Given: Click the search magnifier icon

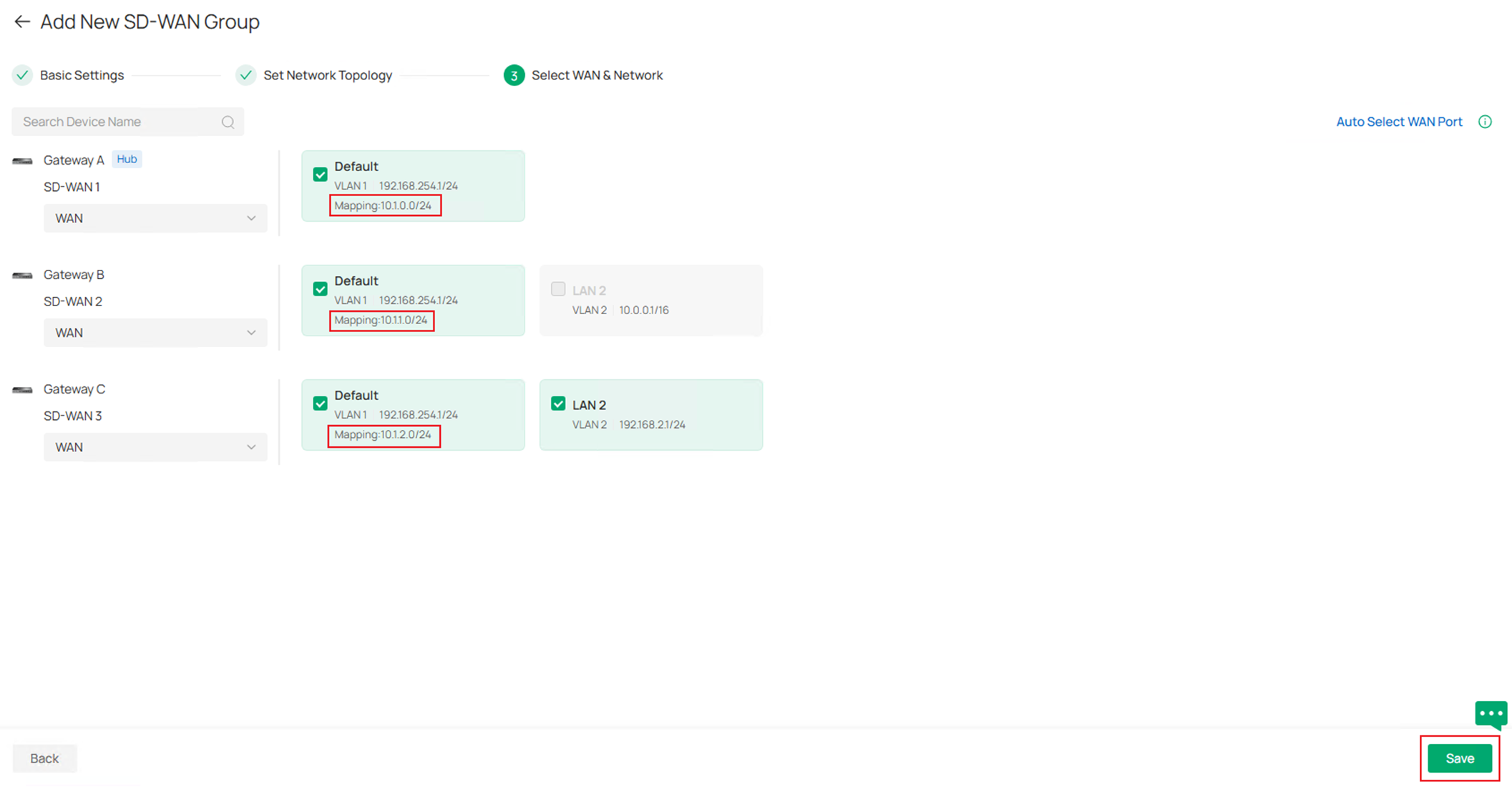Looking at the screenshot, I should (228, 122).
